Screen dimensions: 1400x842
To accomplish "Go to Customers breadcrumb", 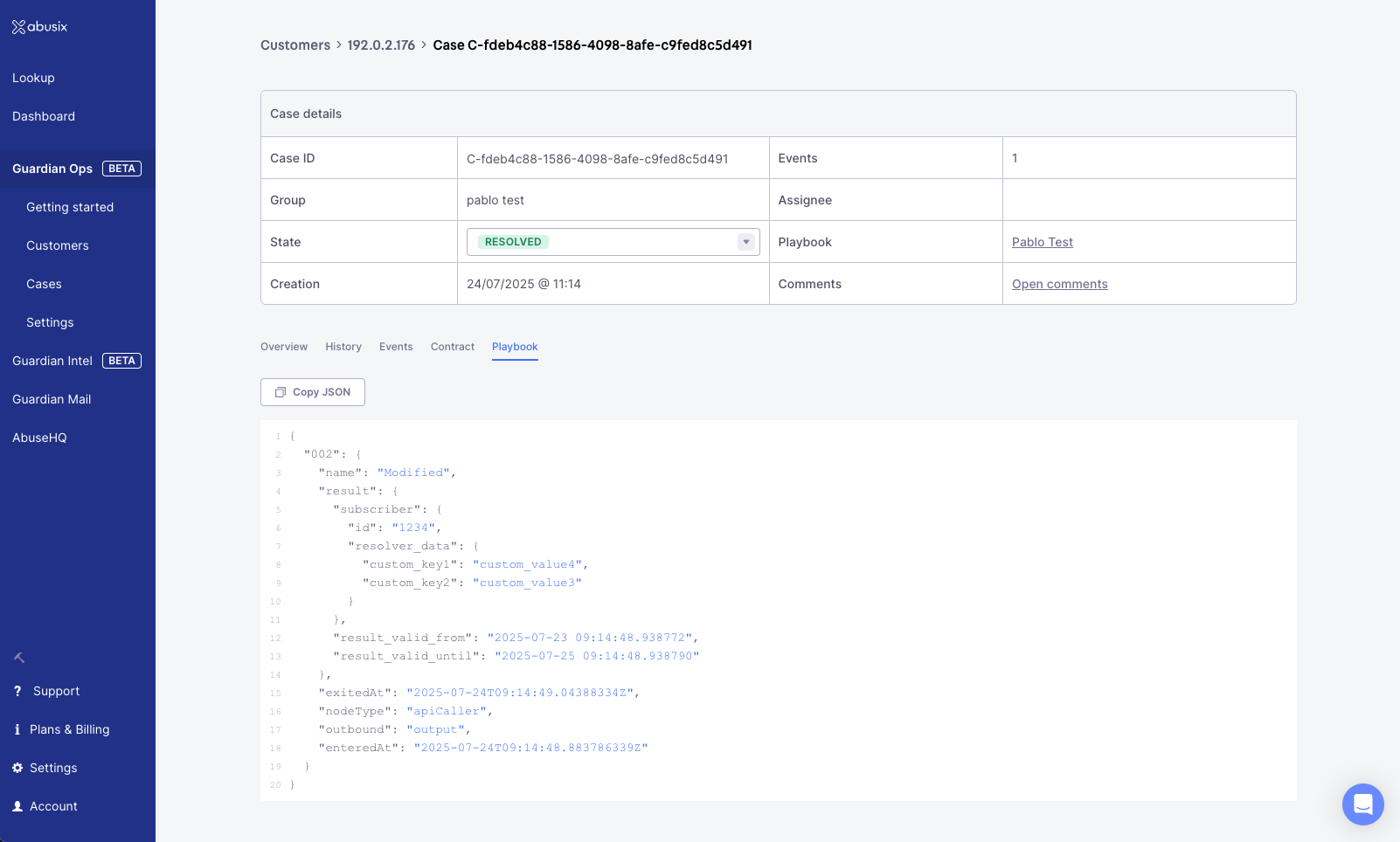I will pyautogui.click(x=295, y=45).
